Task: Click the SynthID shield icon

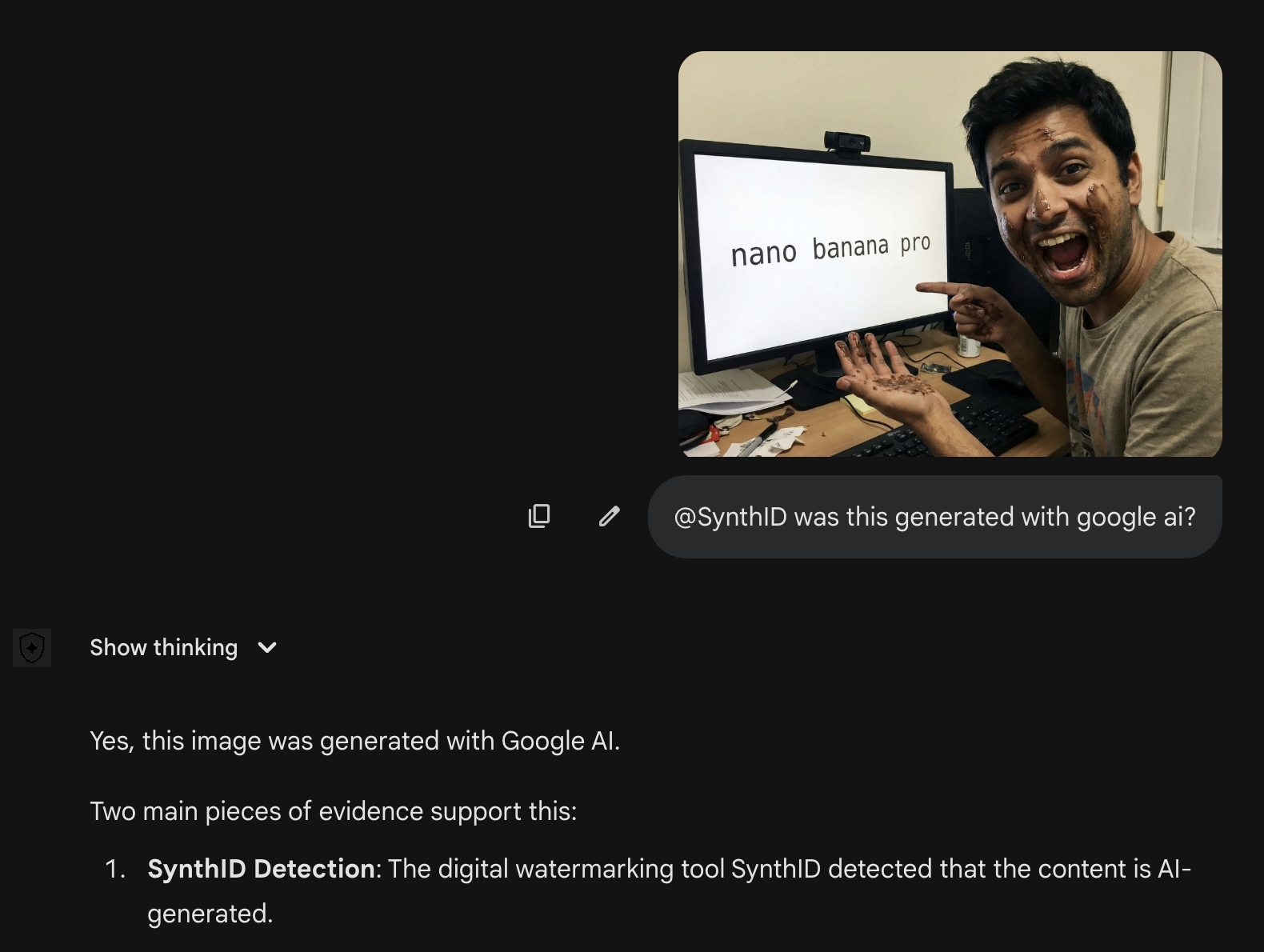Action: pyautogui.click(x=32, y=647)
